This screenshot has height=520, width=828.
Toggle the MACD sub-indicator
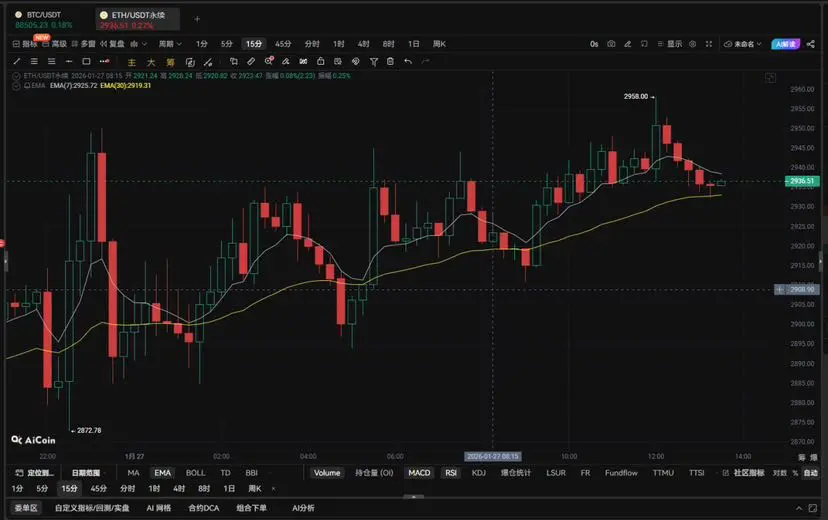point(419,472)
